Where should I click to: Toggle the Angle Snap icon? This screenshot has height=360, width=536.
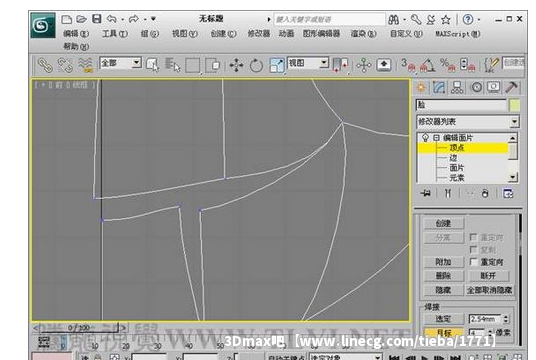(x=427, y=65)
